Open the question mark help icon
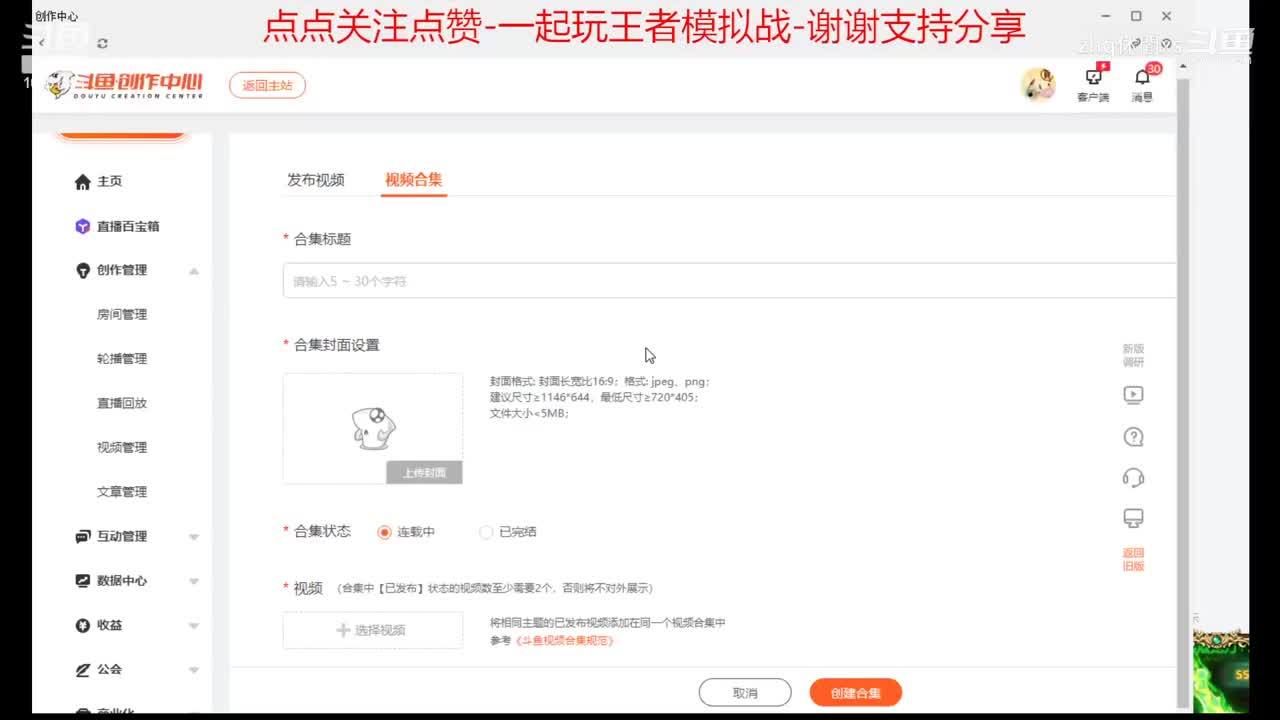 [x=1133, y=437]
